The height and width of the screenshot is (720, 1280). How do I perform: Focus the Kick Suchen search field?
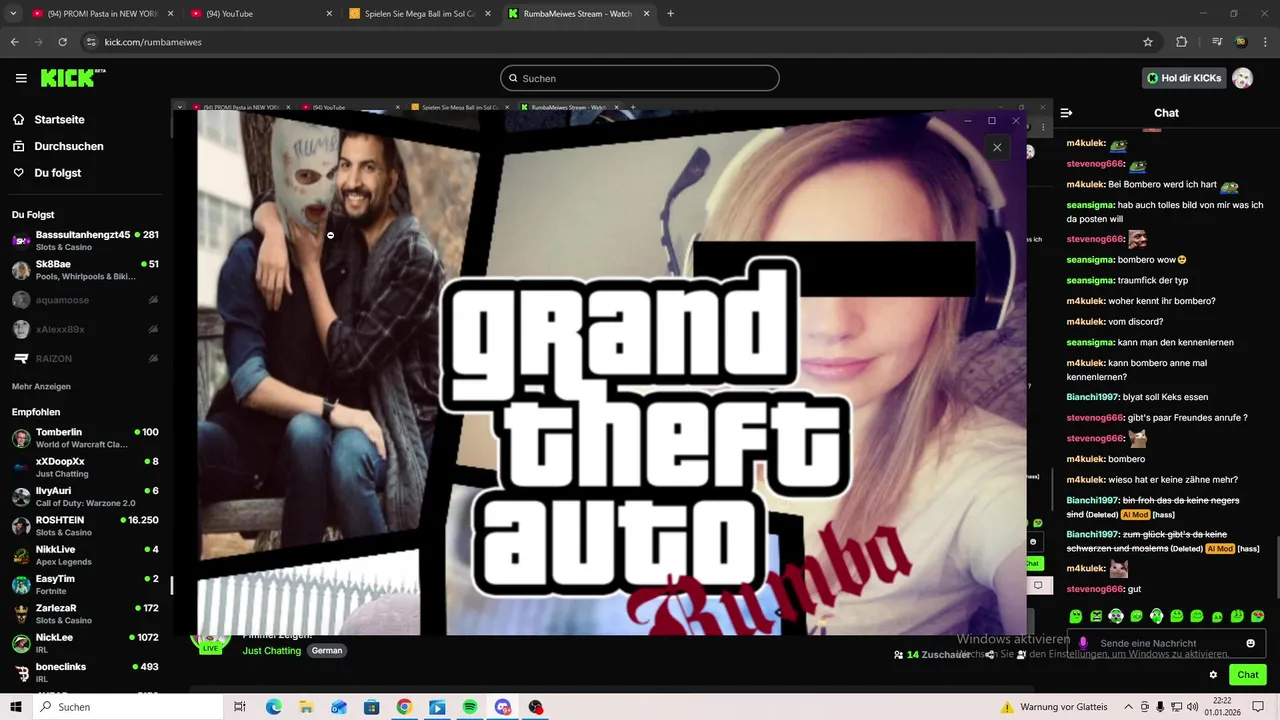pyautogui.click(x=640, y=78)
